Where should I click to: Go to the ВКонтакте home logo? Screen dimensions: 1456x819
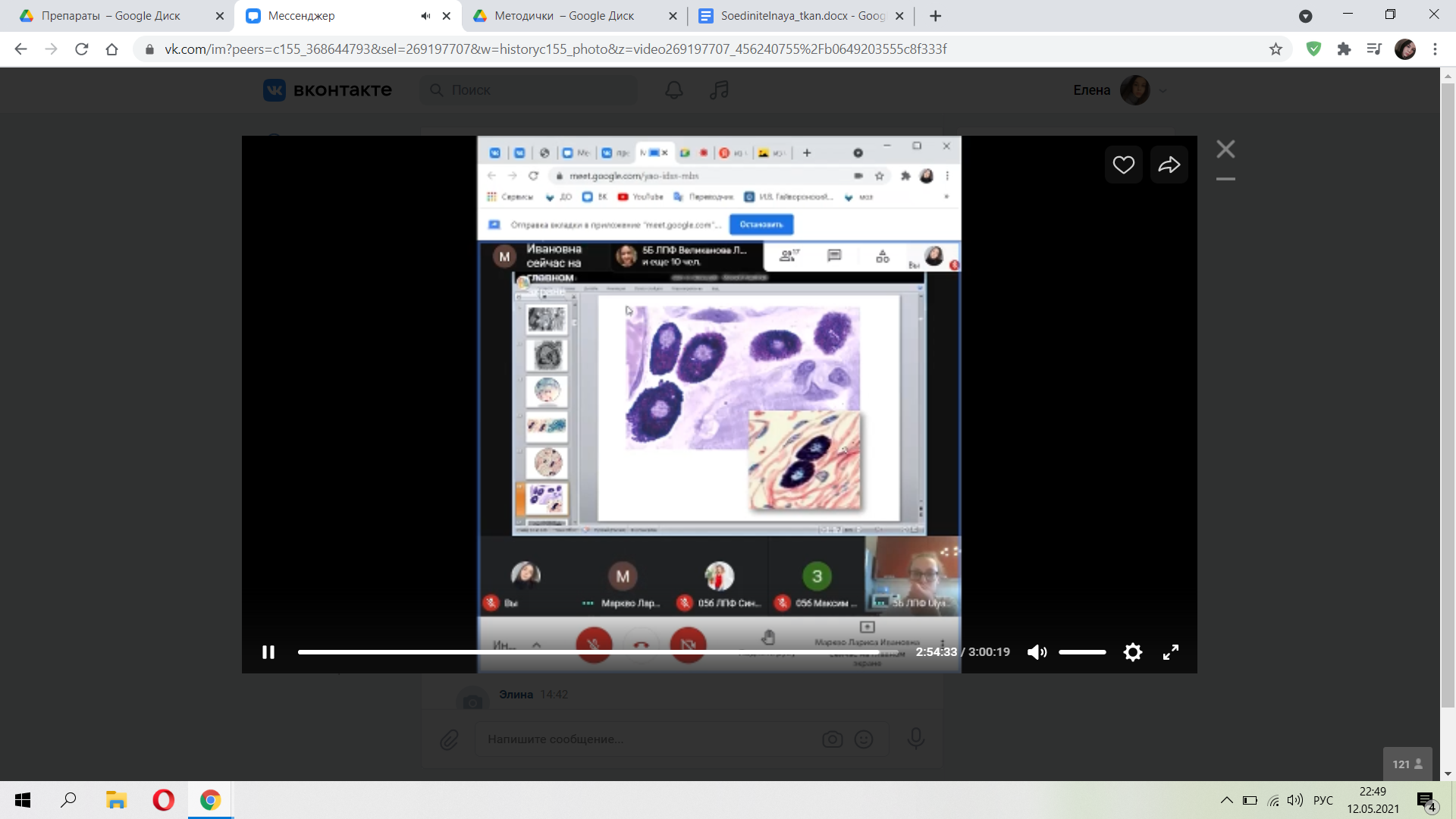click(328, 90)
